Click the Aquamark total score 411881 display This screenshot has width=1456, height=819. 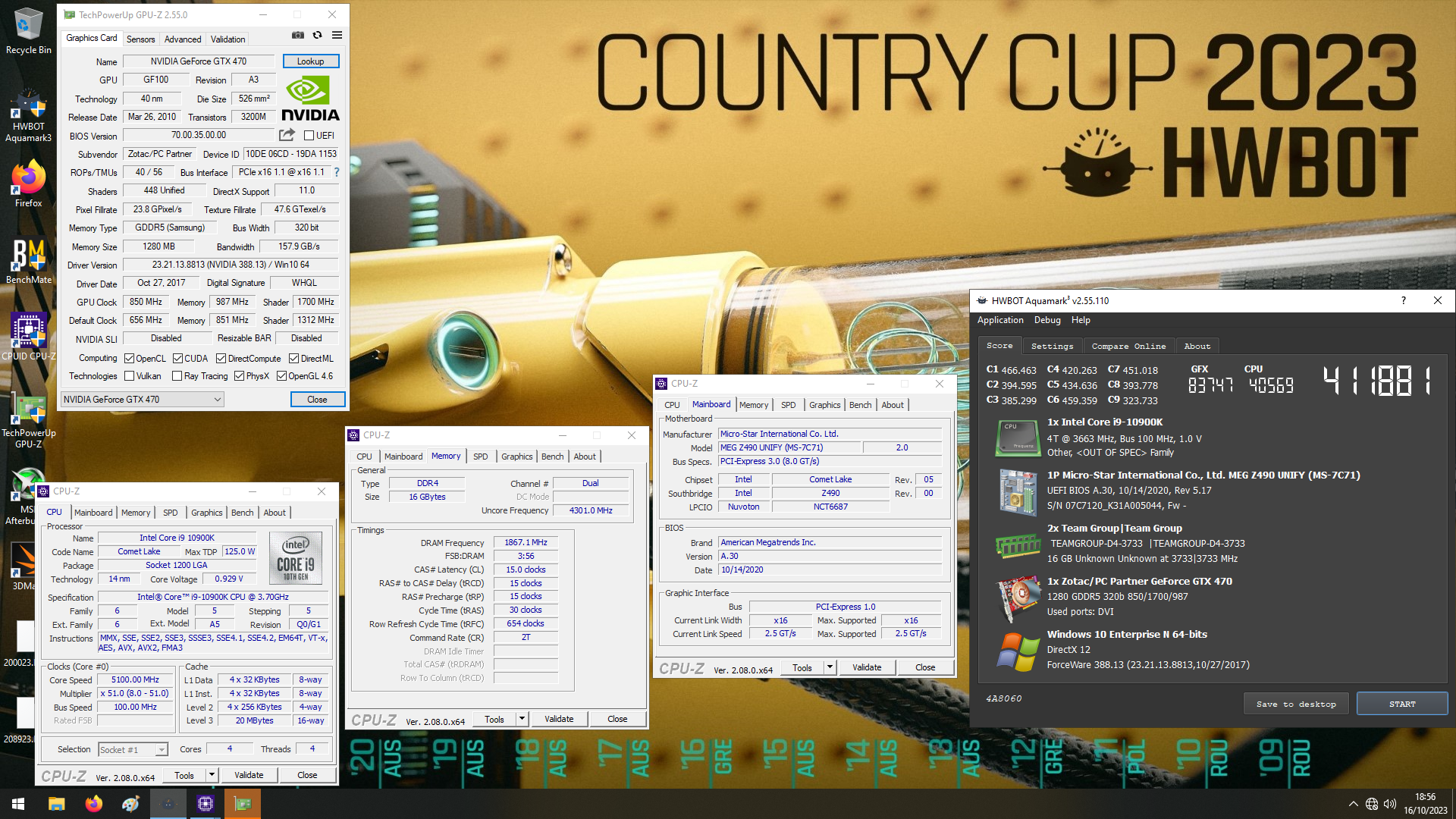[1377, 381]
